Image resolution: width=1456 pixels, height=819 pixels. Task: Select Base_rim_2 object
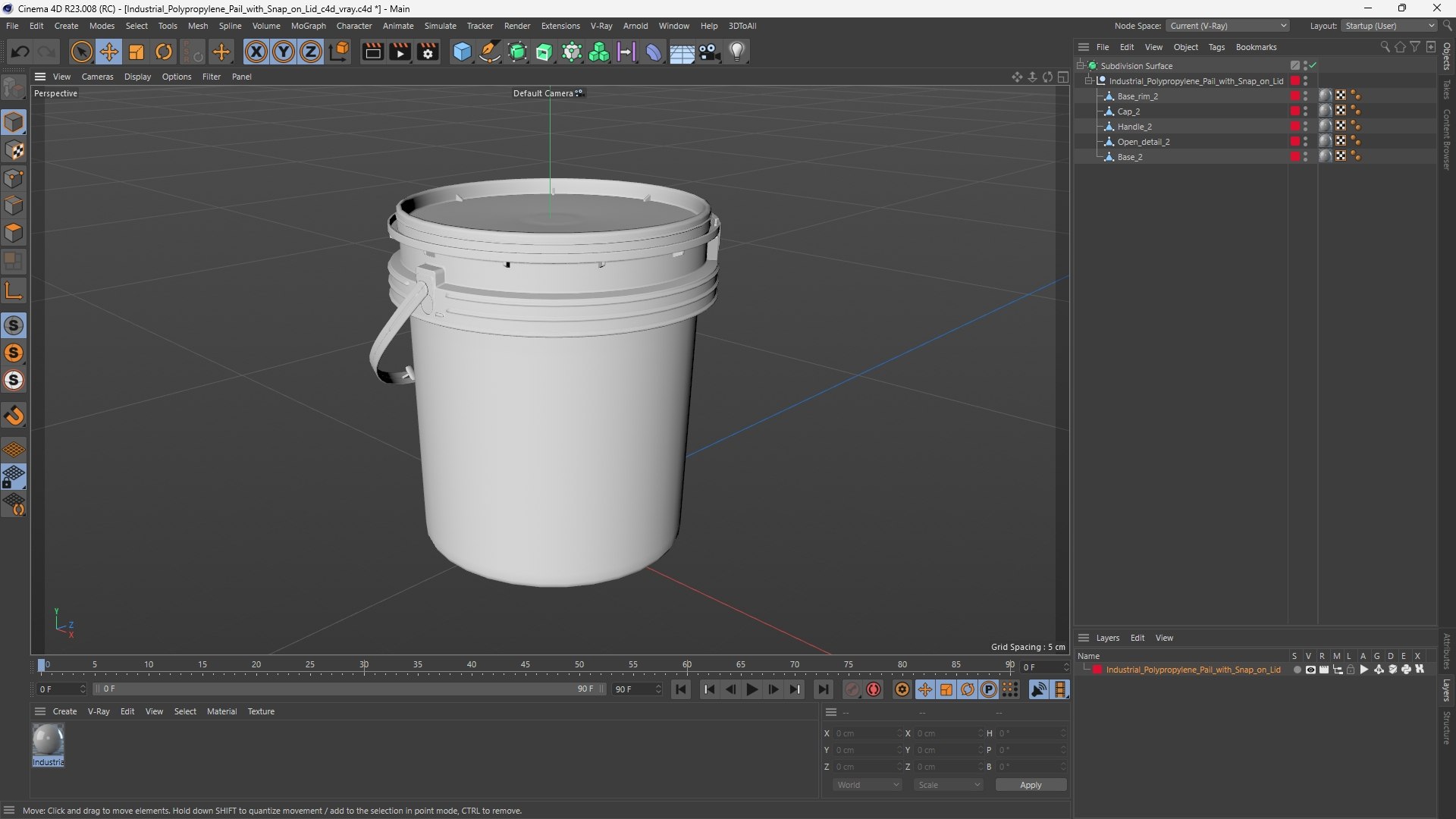[x=1137, y=96]
